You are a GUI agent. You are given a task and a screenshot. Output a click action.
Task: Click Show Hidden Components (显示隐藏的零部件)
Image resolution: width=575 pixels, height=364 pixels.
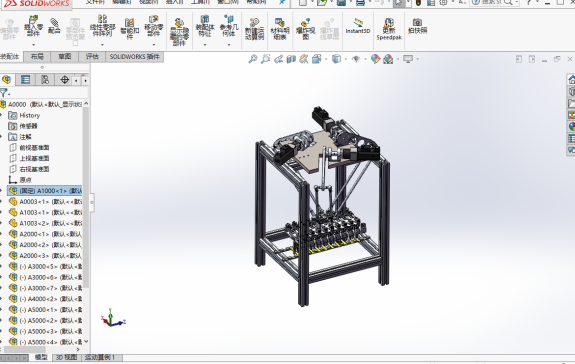point(179,32)
